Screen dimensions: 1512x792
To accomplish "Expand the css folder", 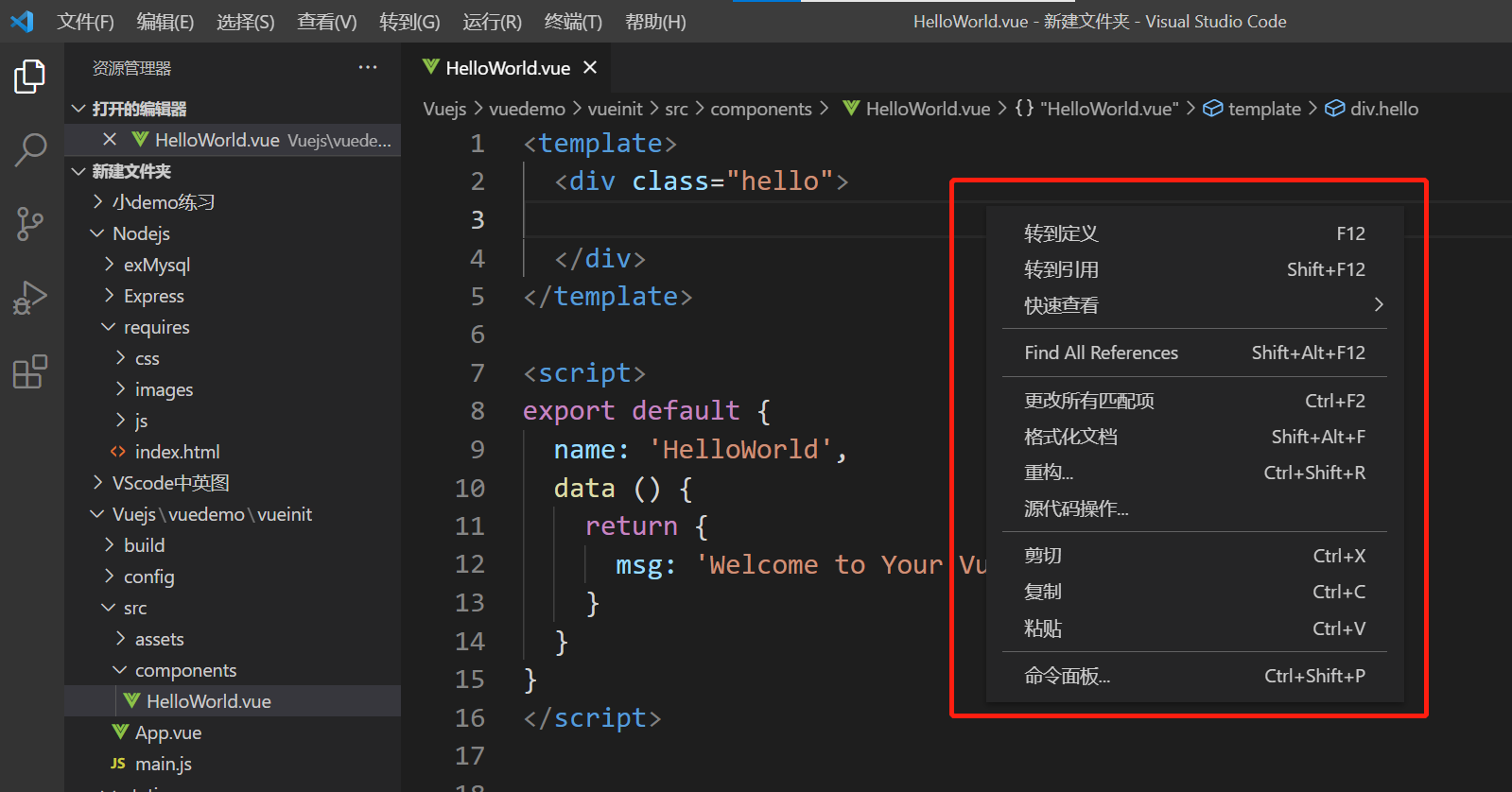I will 120,358.
